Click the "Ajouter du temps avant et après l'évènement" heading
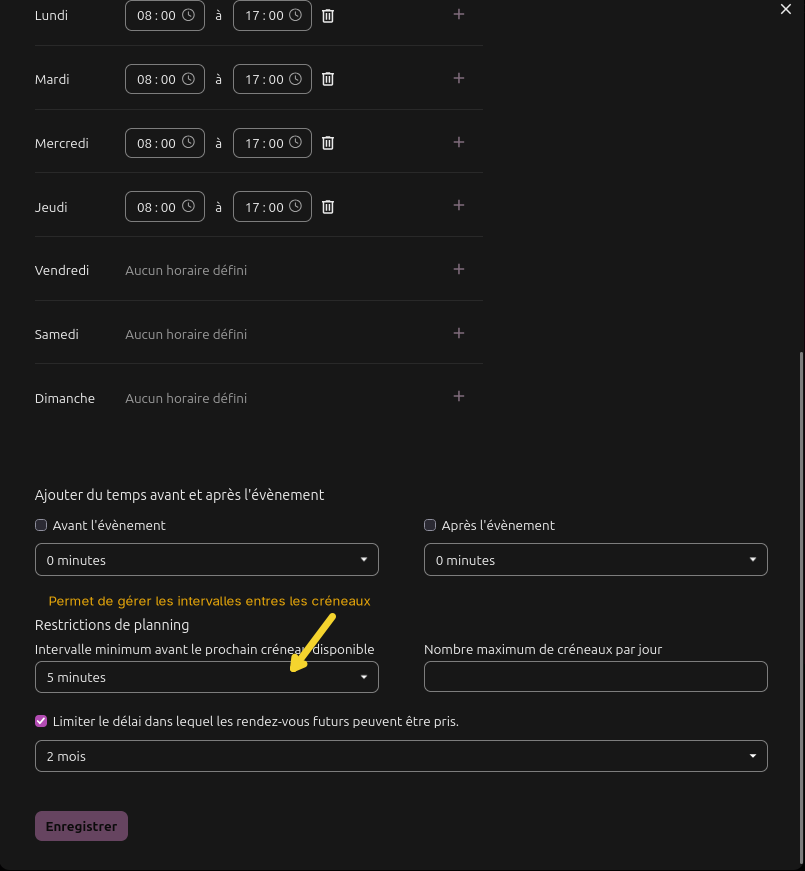Viewport: 805px width, 871px height. pos(179,495)
